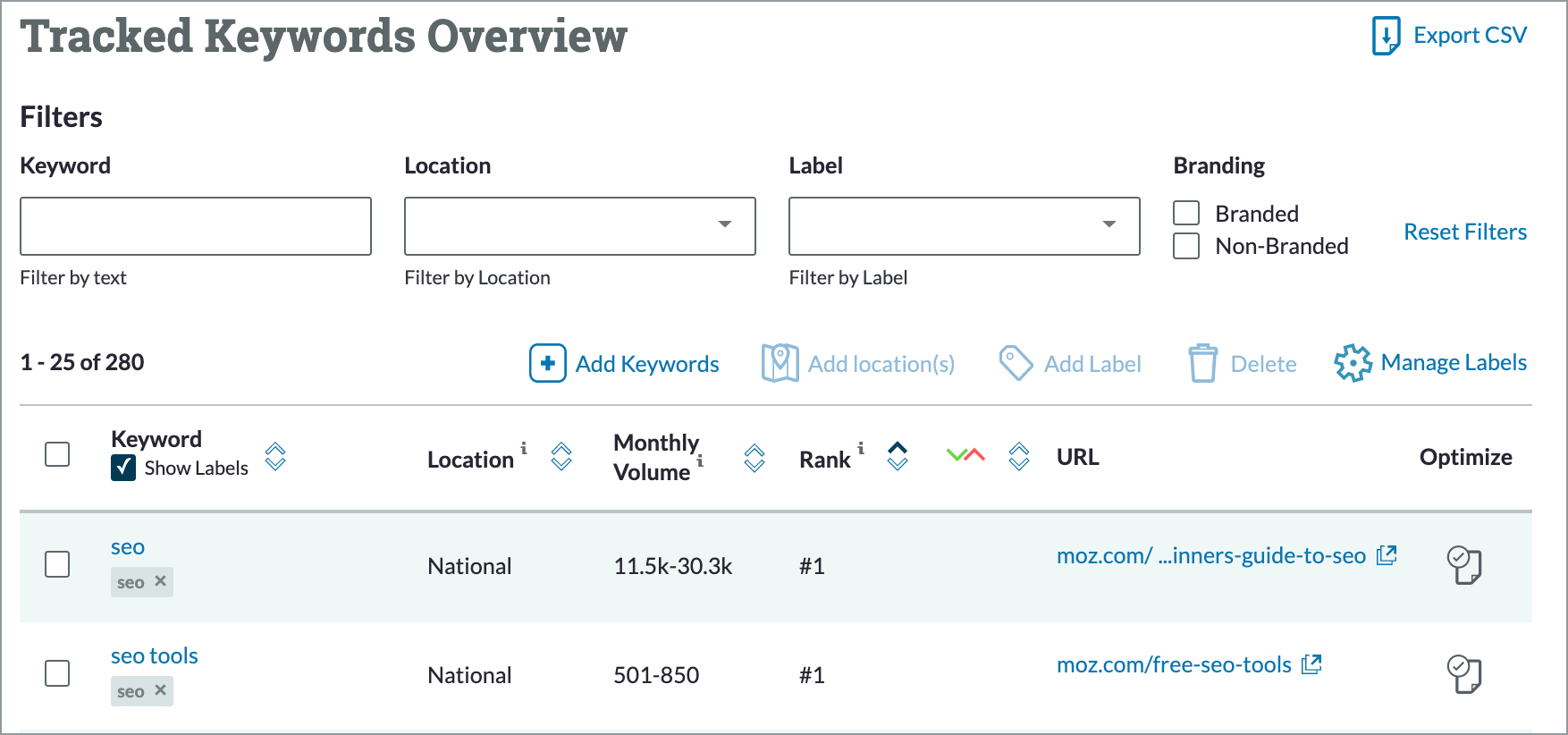Open external link icon for beginners-guide-to-seo URL
Image resolution: width=1568 pixels, height=735 pixels.
(1387, 555)
